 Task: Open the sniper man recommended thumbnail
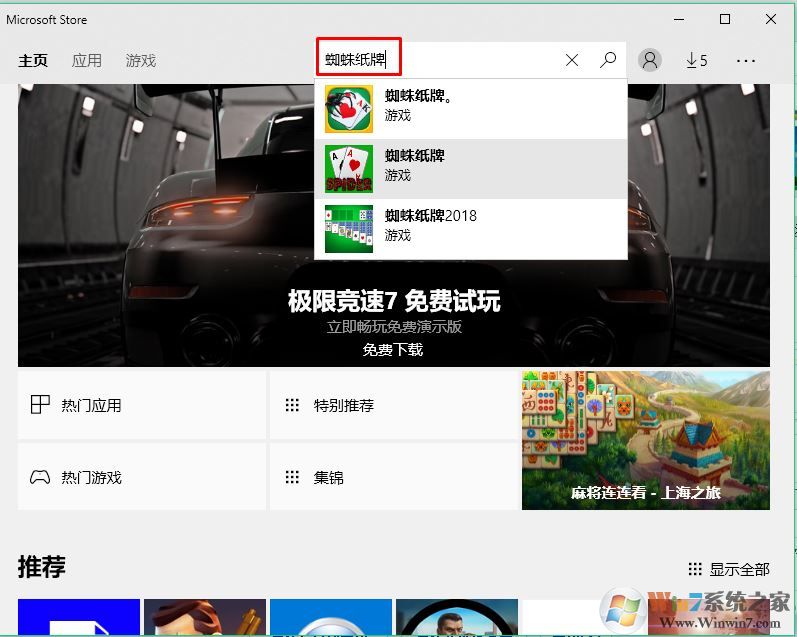click(457, 617)
